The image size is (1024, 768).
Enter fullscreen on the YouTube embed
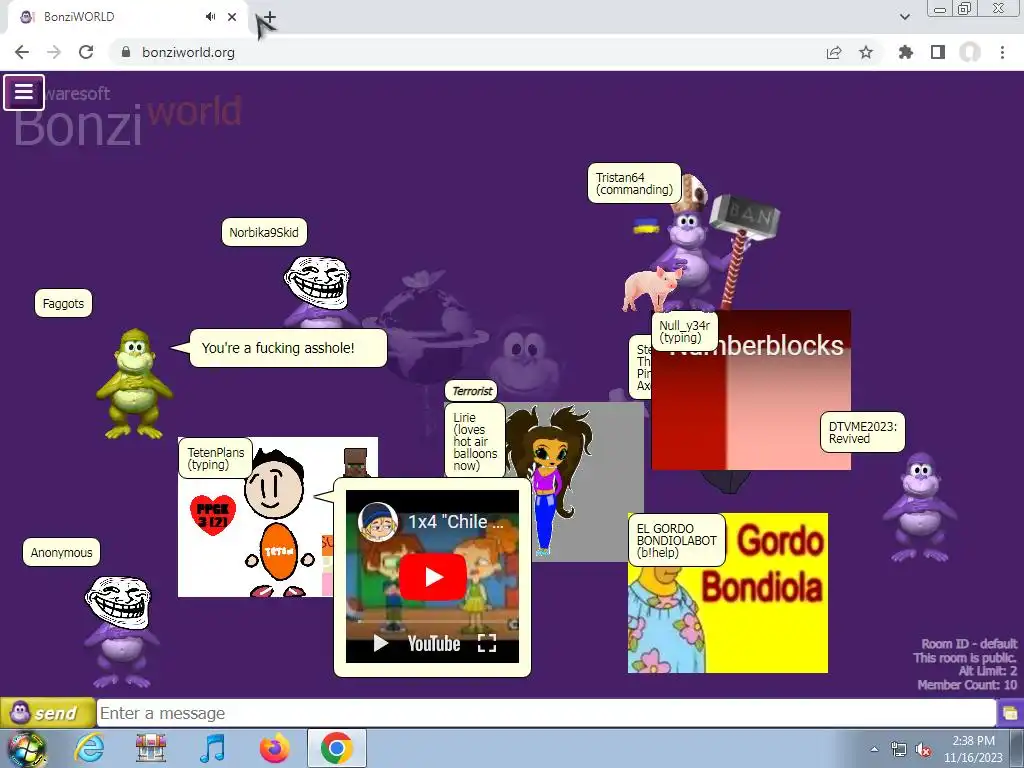click(x=487, y=643)
